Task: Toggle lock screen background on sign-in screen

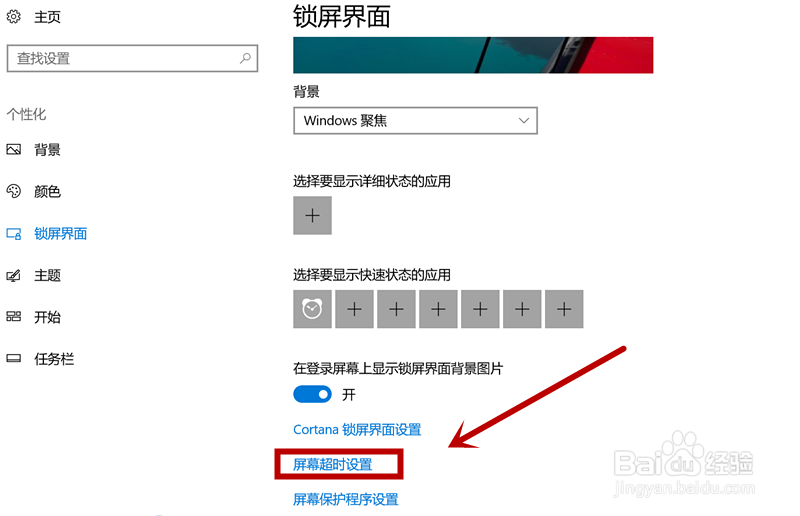Action: pos(312,395)
